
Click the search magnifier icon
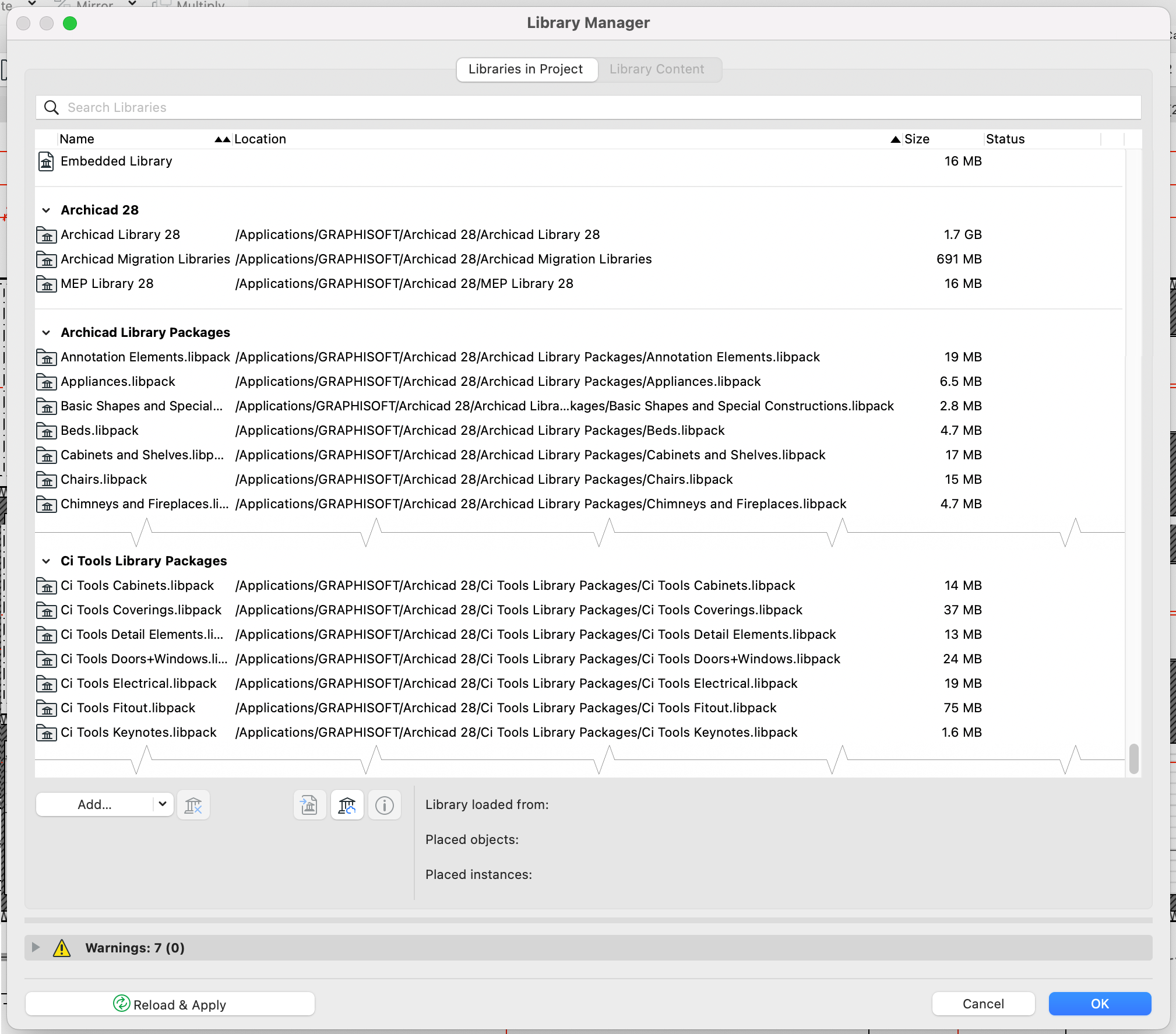(52, 108)
